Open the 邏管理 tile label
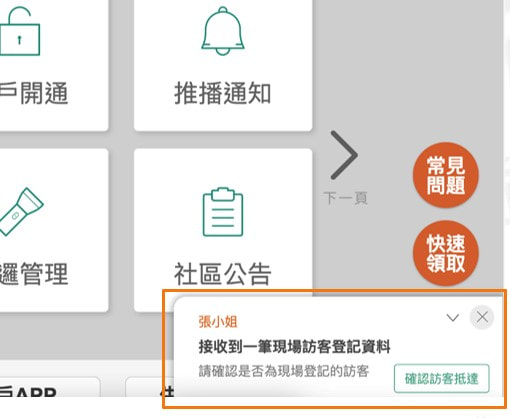 [34, 274]
